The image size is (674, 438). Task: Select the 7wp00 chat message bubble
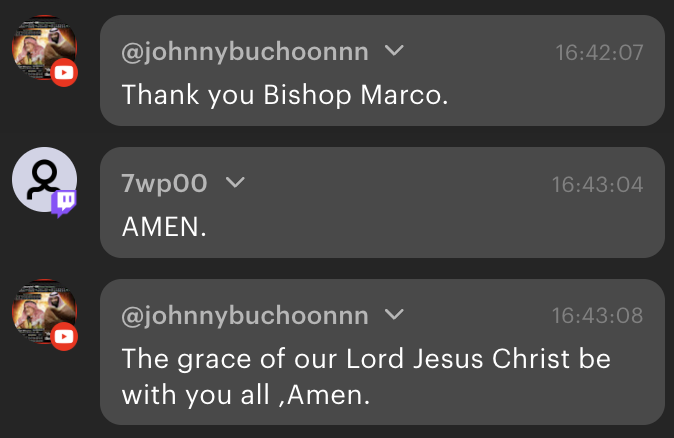[383, 202]
